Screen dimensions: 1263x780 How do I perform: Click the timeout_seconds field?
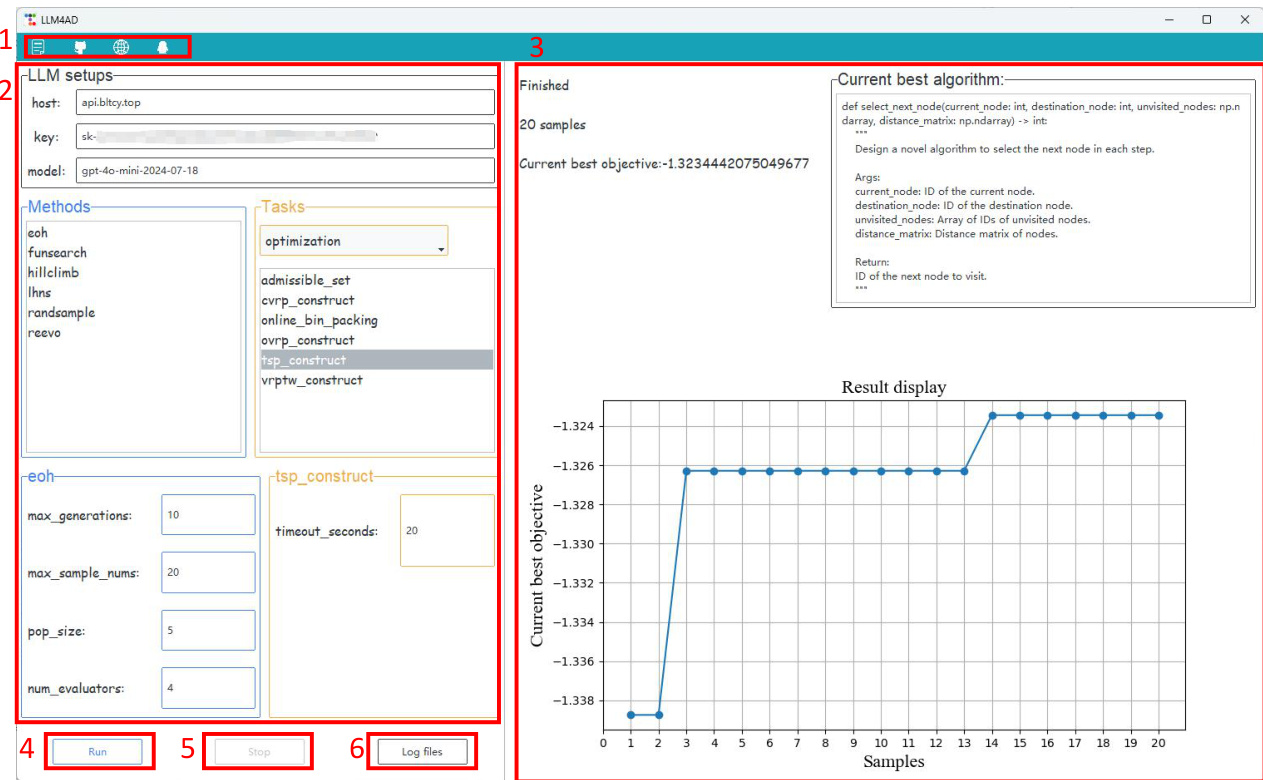click(x=446, y=531)
